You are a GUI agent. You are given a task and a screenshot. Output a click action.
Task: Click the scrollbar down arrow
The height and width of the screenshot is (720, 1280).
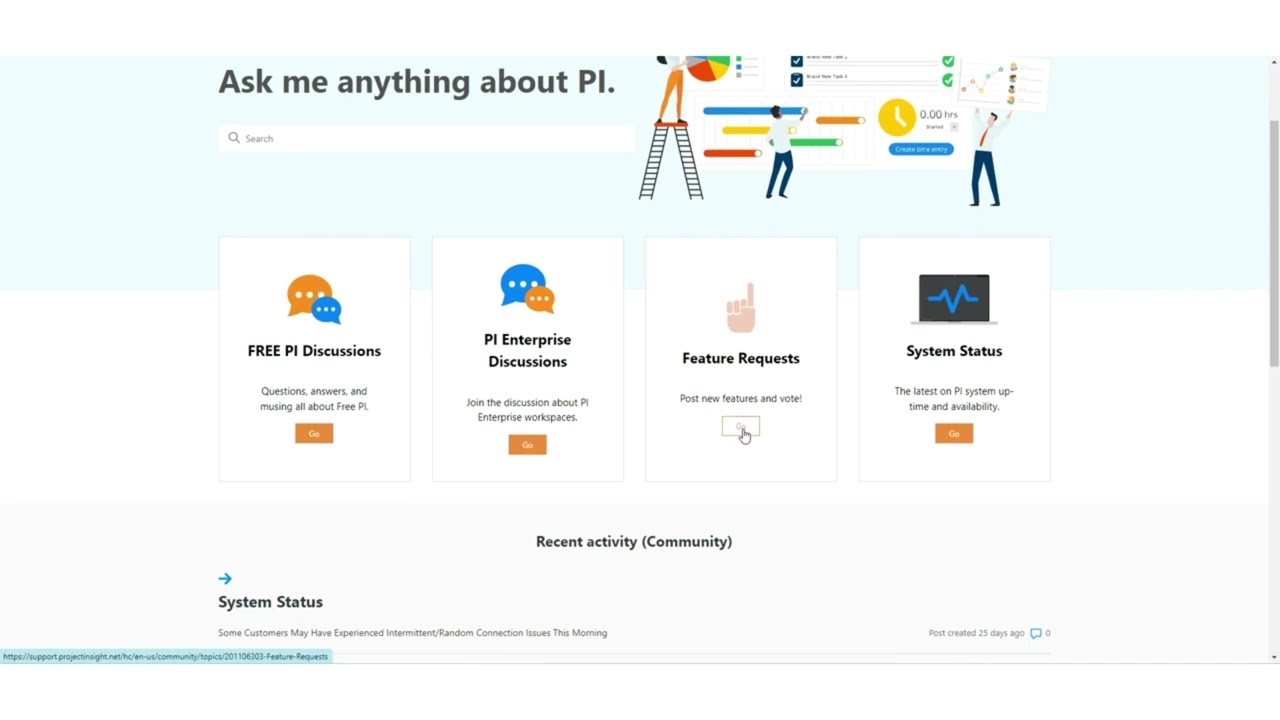(1274, 657)
